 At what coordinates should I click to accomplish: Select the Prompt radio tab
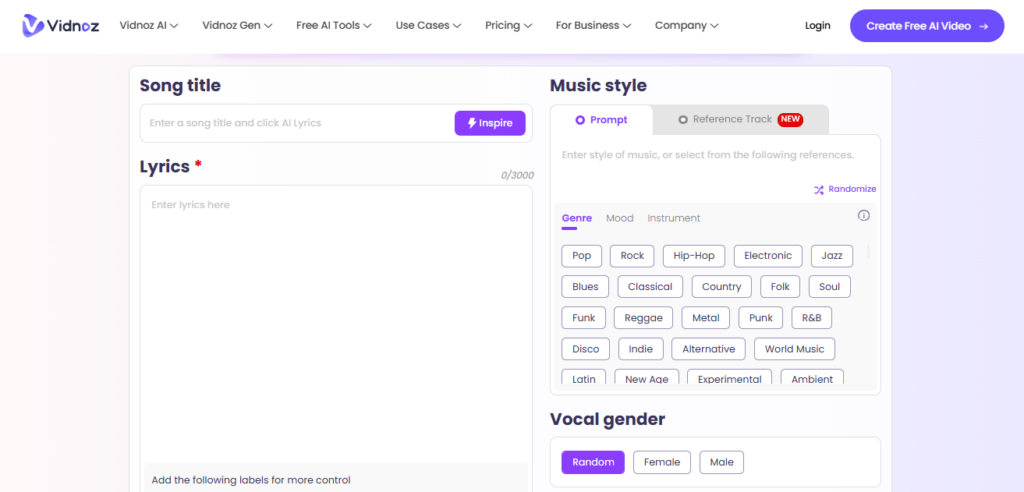pyautogui.click(x=601, y=120)
